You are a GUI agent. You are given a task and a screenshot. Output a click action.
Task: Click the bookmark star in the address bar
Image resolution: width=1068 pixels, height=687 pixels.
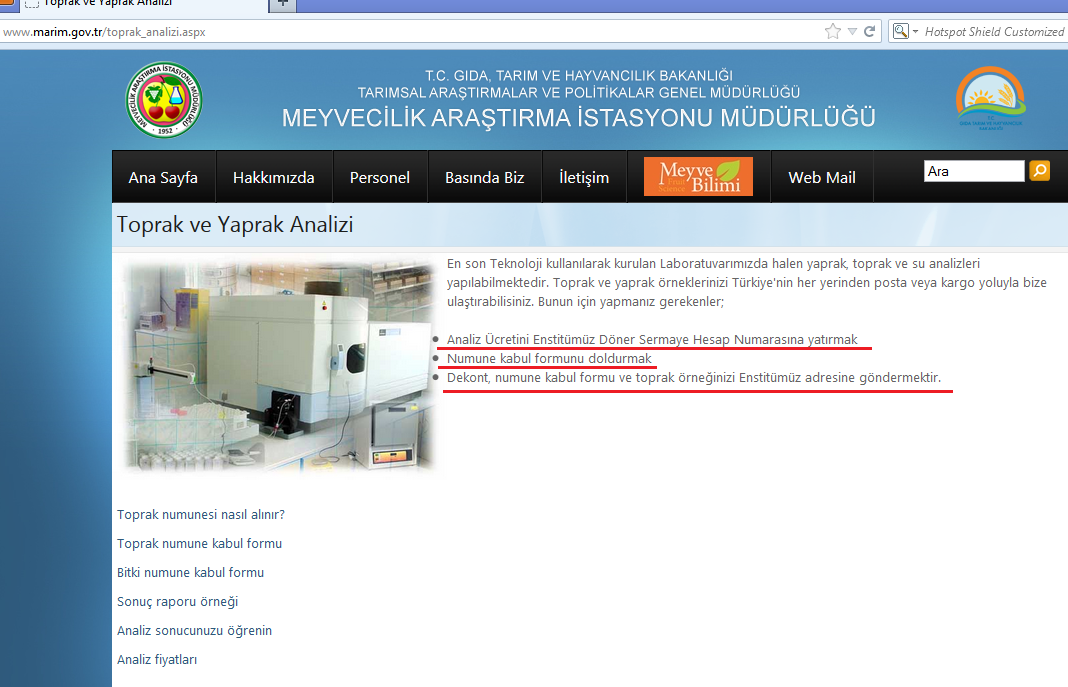(833, 31)
